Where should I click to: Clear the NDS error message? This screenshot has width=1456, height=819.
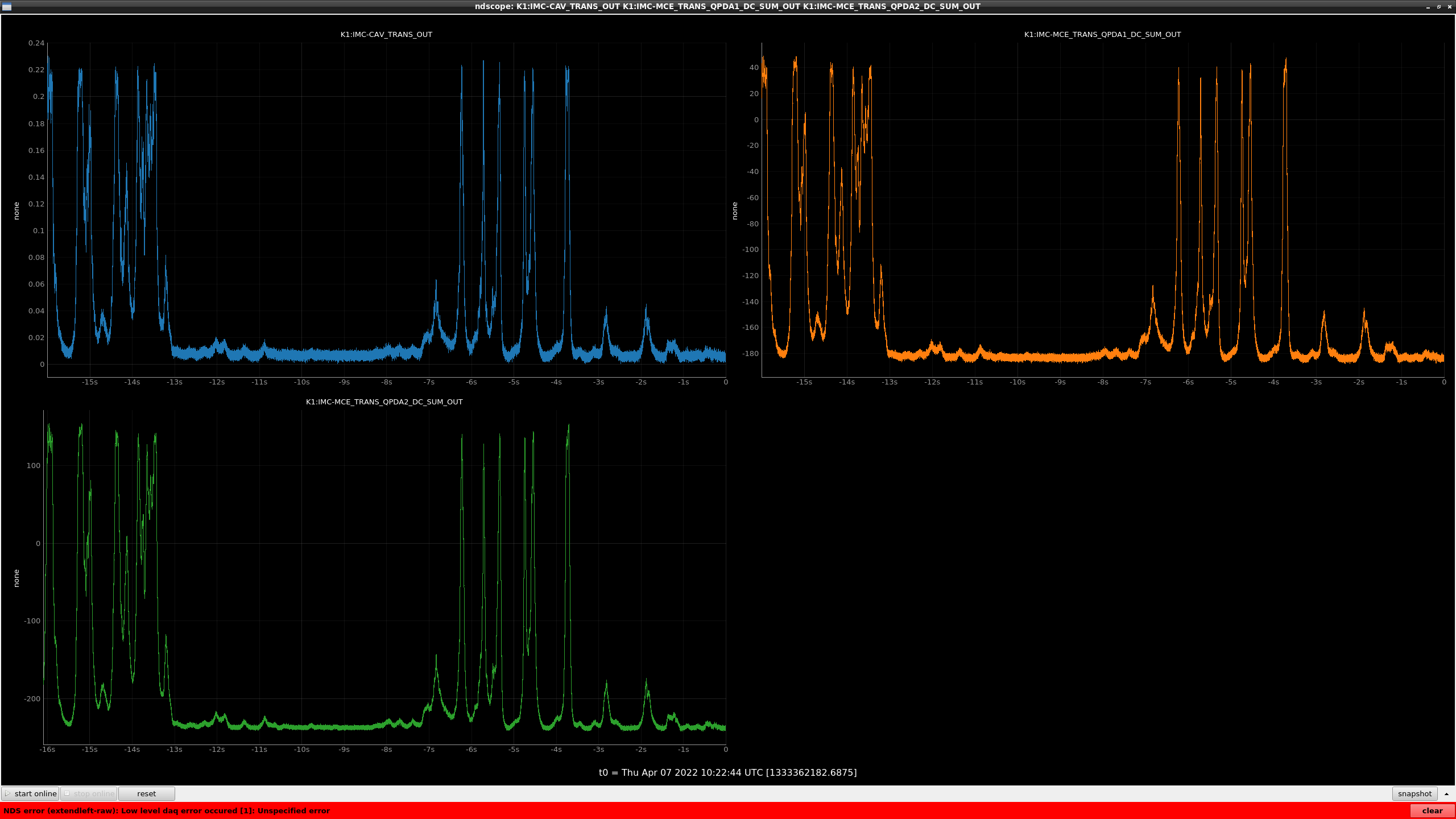pyautogui.click(x=1432, y=810)
